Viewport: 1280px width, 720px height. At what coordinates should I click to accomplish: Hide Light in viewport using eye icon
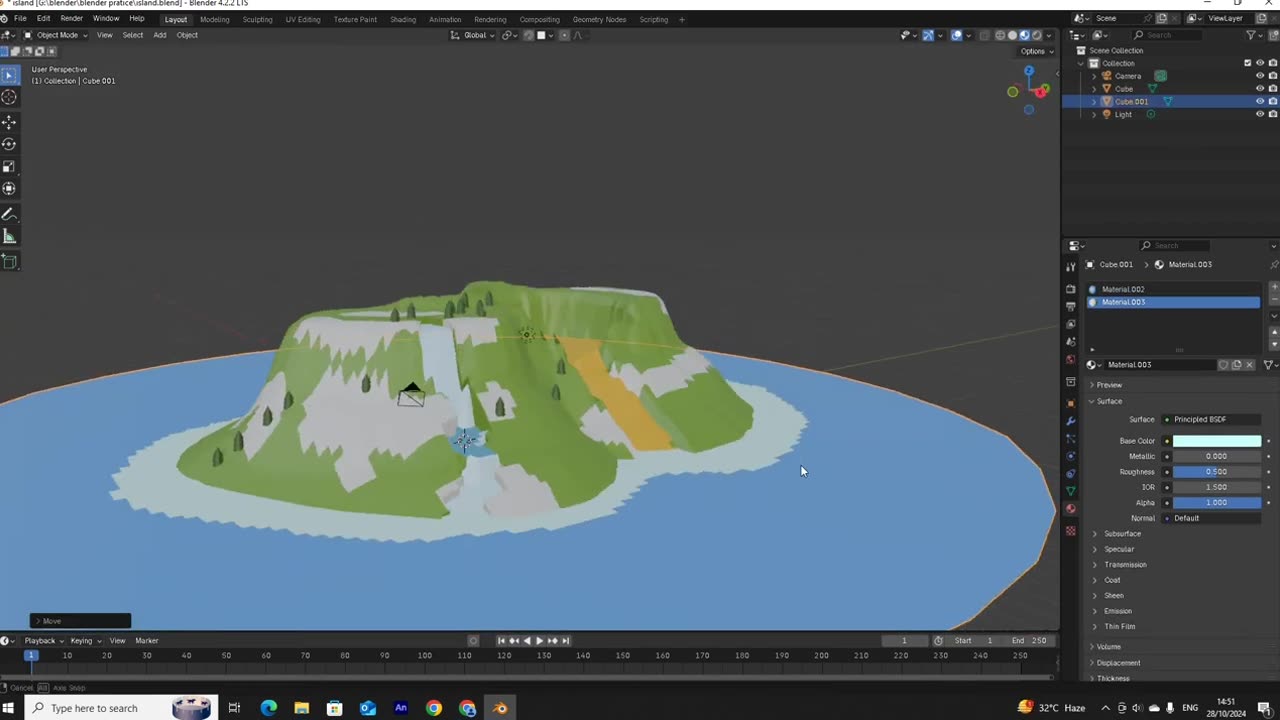(1260, 114)
